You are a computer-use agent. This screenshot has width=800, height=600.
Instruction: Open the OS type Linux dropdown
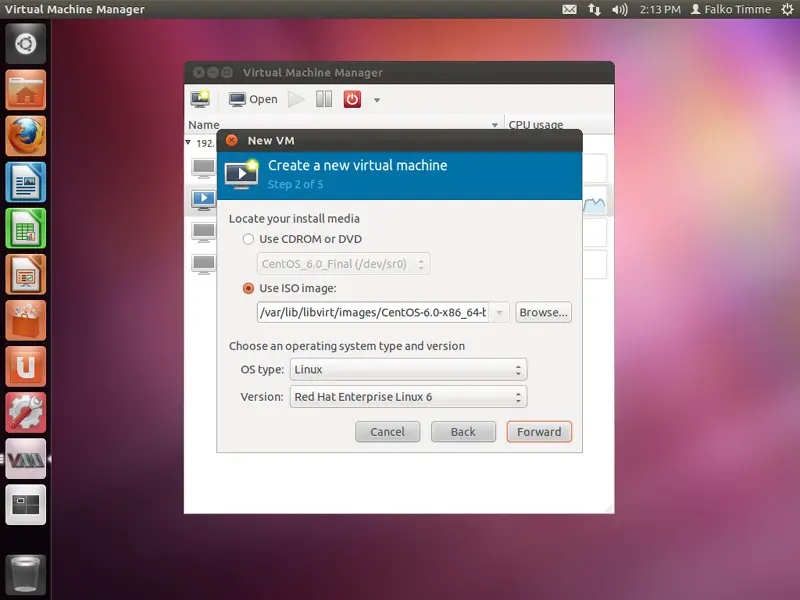coord(408,369)
